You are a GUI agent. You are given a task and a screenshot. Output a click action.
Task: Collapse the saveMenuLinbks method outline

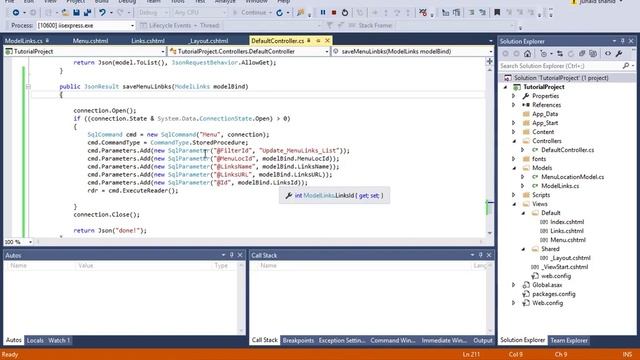28,87
